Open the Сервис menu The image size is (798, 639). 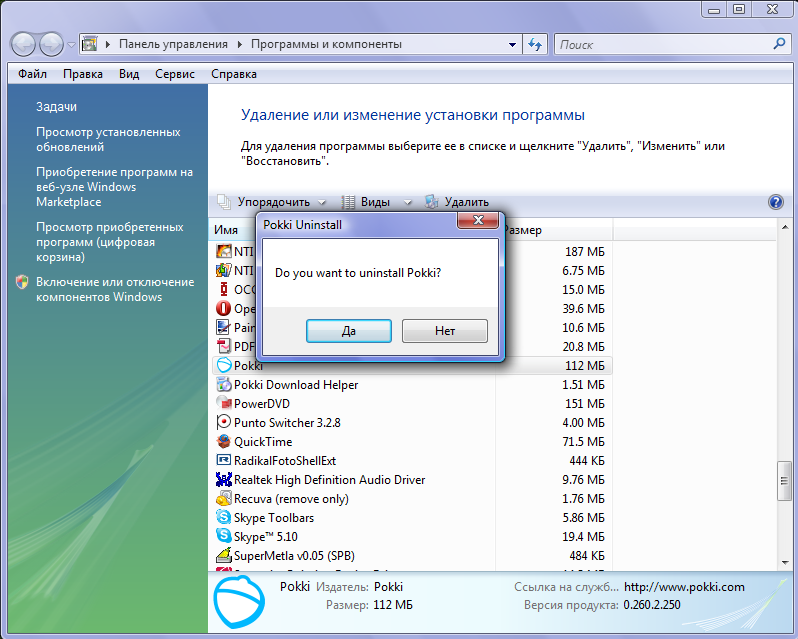coord(175,74)
